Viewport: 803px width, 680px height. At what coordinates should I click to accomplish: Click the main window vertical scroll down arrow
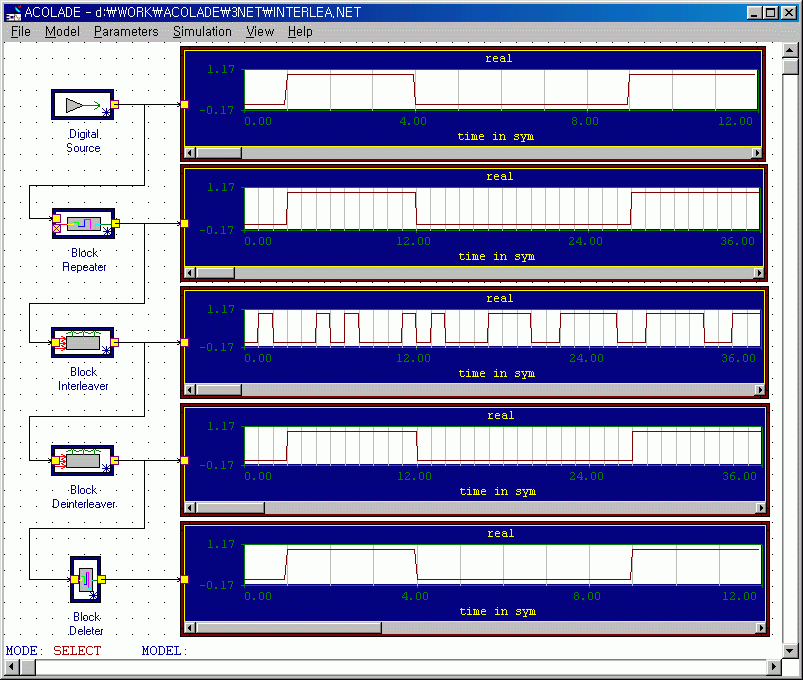791,651
